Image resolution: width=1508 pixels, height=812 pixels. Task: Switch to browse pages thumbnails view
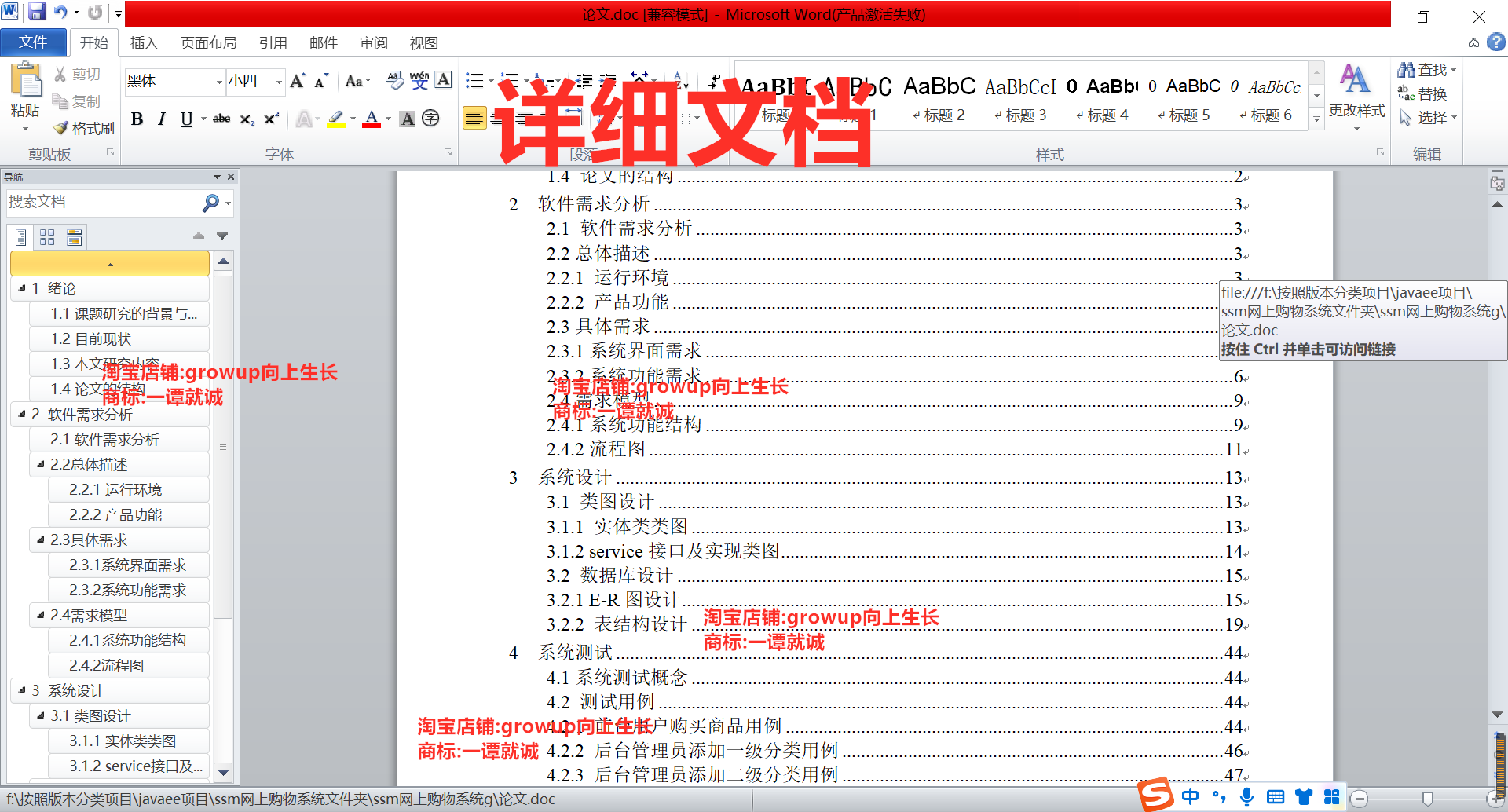click(x=47, y=236)
